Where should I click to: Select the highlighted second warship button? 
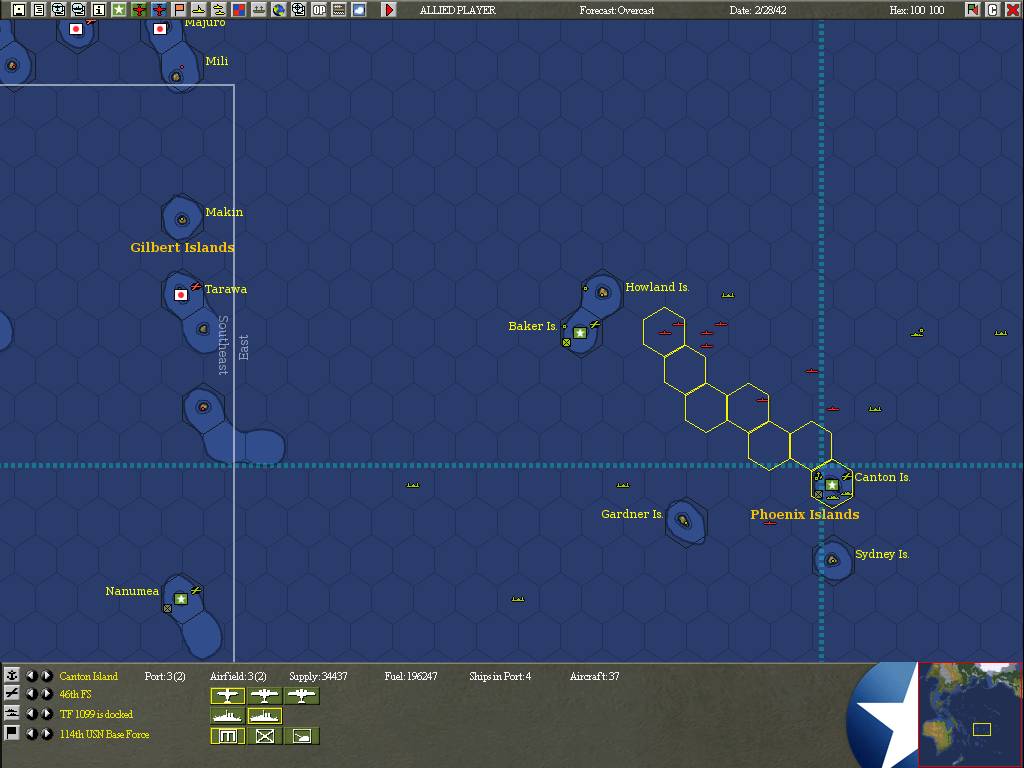[x=264, y=716]
